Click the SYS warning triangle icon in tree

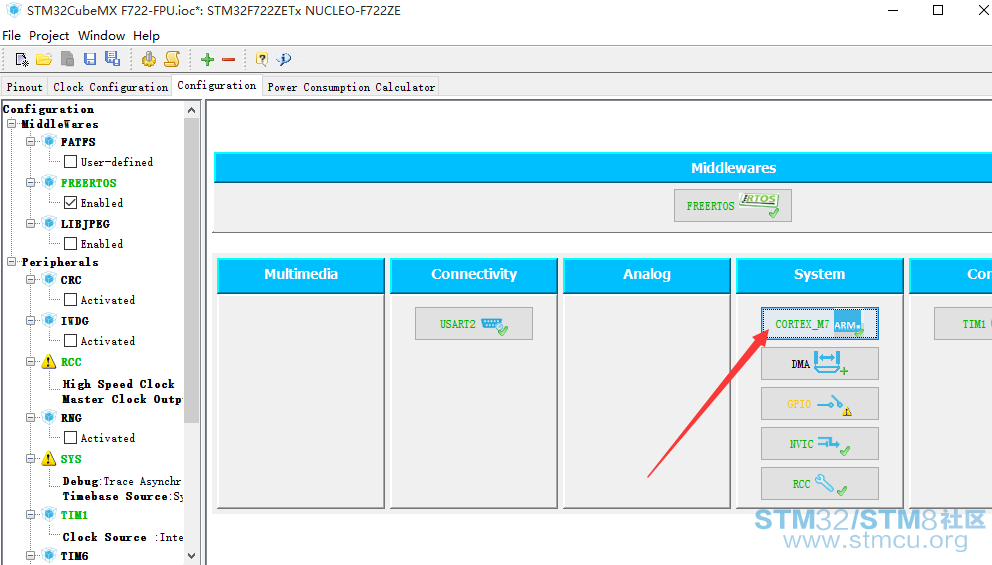coord(49,459)
